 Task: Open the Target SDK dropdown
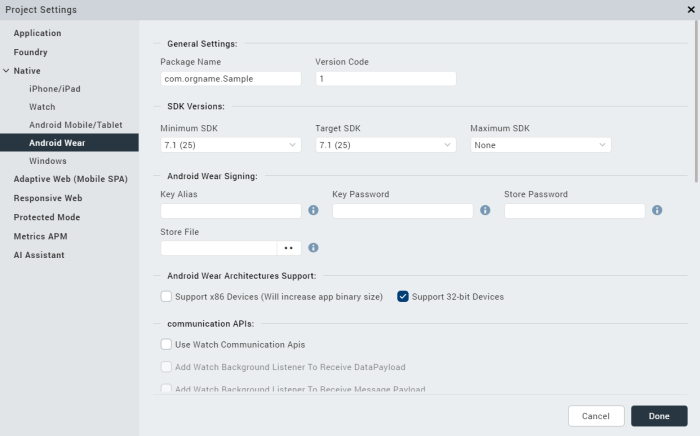(x=385, y=145)
